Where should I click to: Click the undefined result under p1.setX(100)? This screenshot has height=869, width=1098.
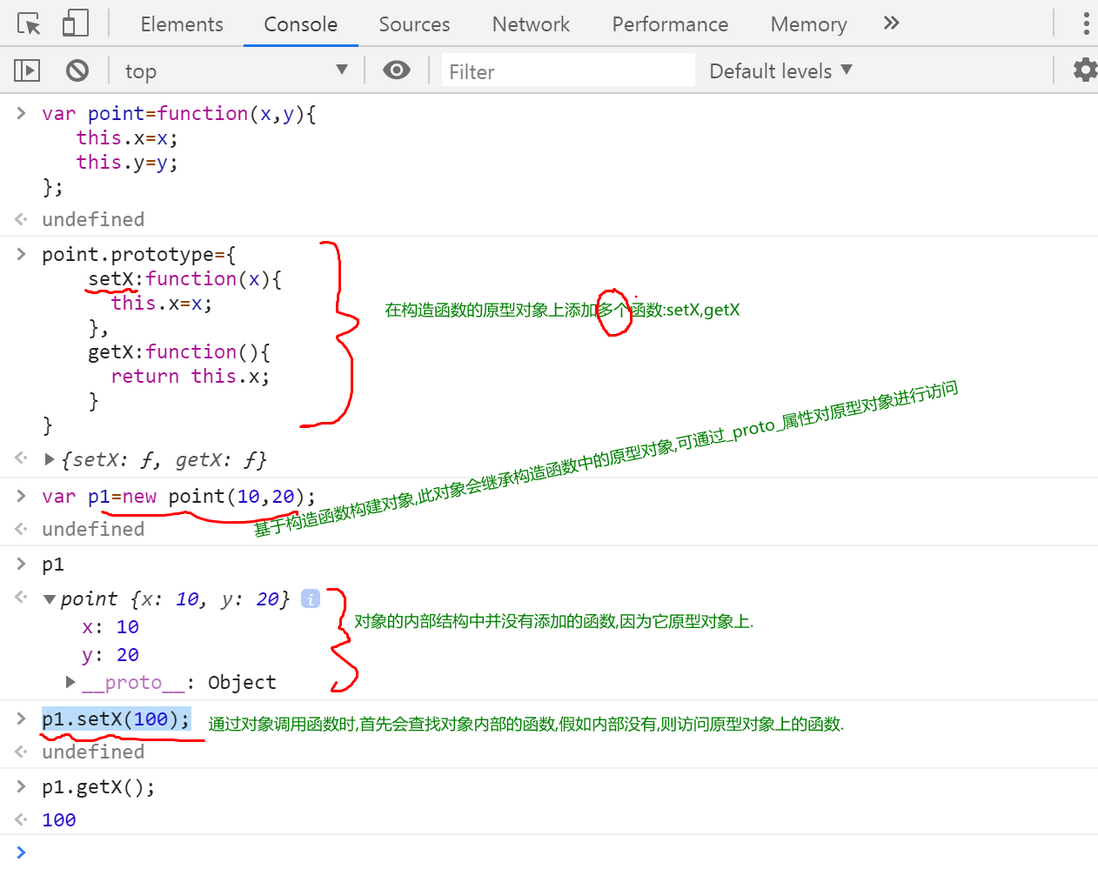point(93,752)
